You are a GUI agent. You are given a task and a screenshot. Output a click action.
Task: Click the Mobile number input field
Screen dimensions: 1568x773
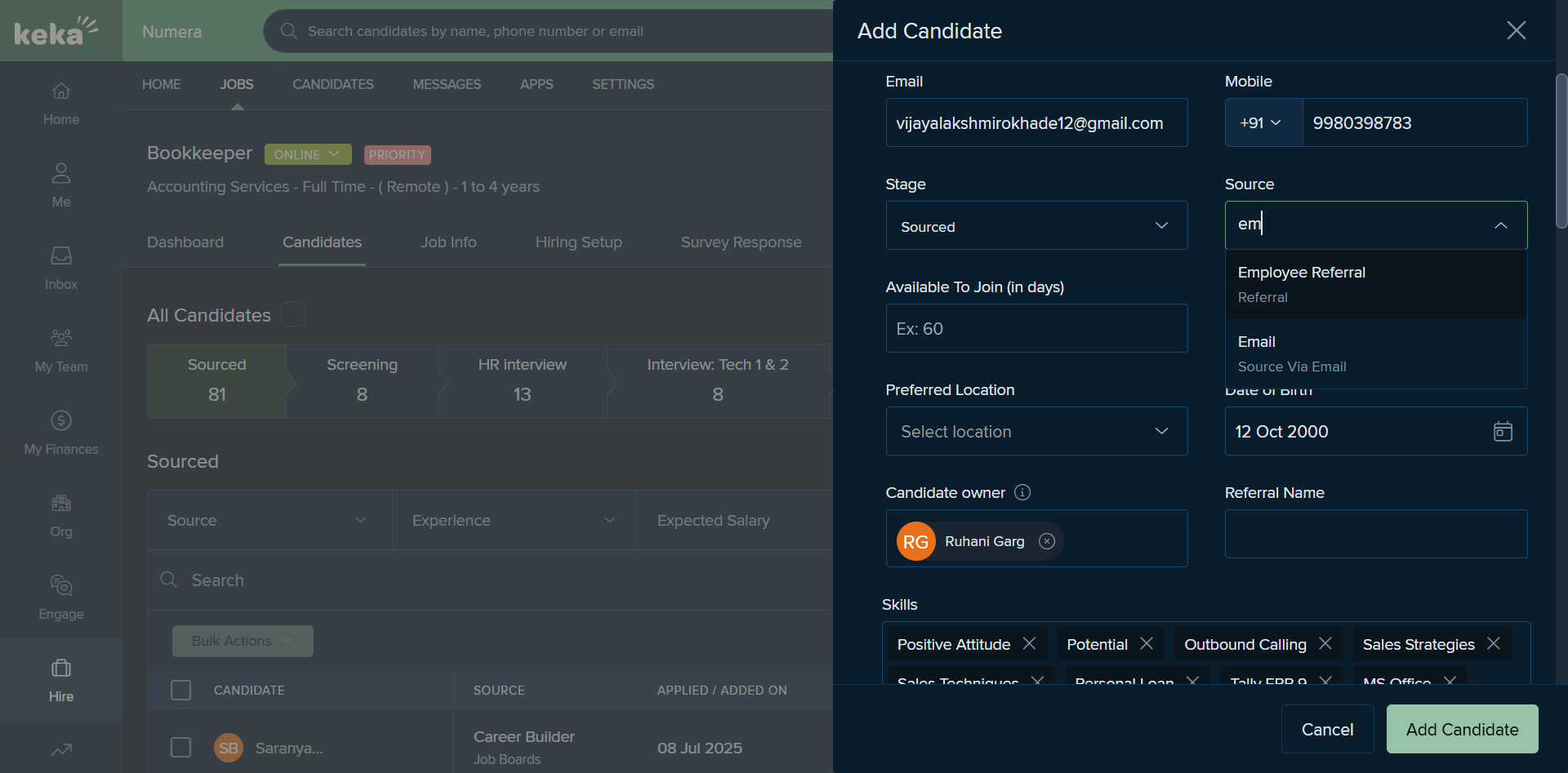pos(1414,122)
